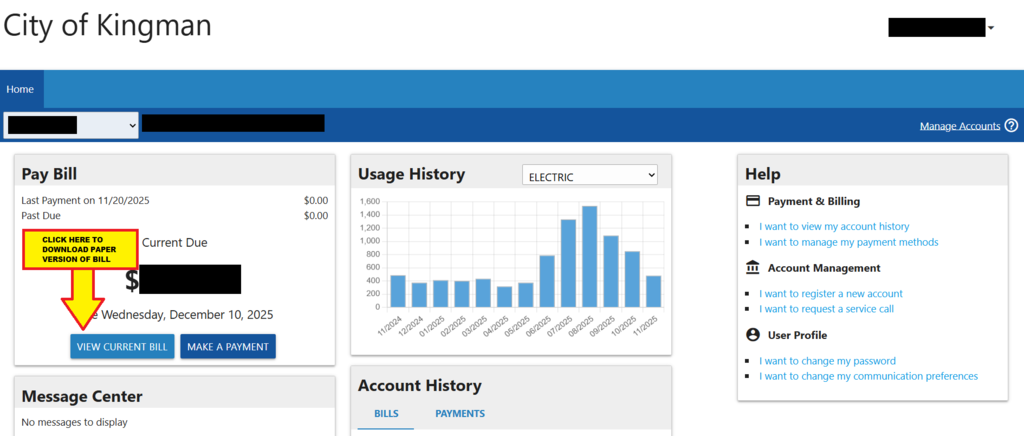Click the User Profile person icon
Screen dimensions: 1024x436
pos(753,335)
